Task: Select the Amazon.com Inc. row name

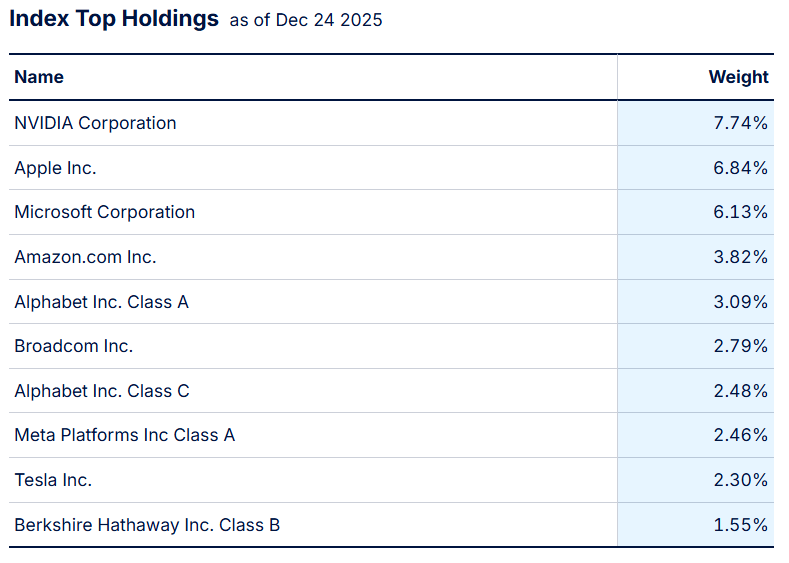Action: click(x=85, y=257)
